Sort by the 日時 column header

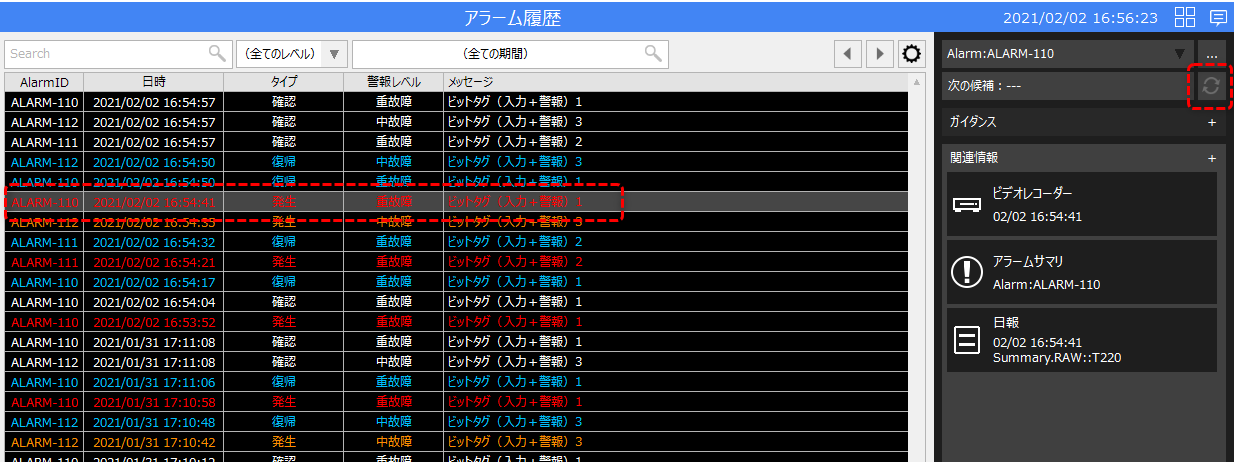tap(153, 82)
